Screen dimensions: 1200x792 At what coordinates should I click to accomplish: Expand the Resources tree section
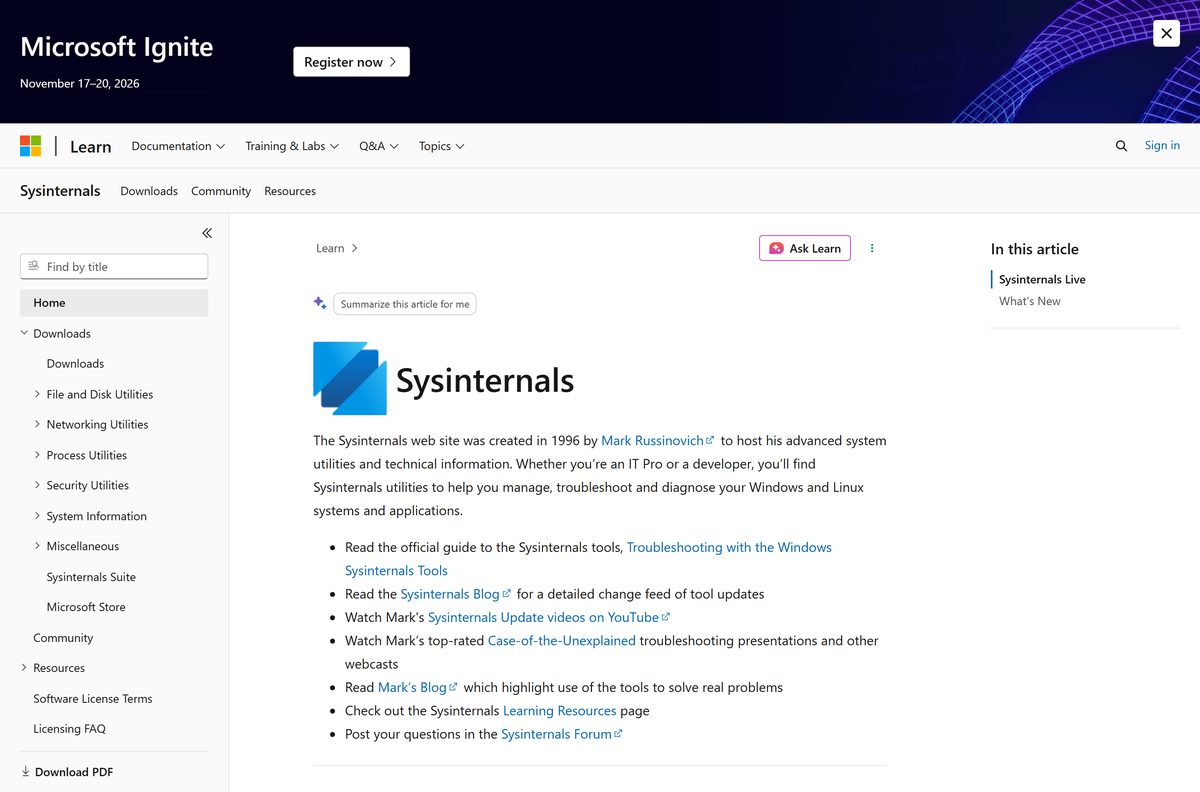point(25,668)
